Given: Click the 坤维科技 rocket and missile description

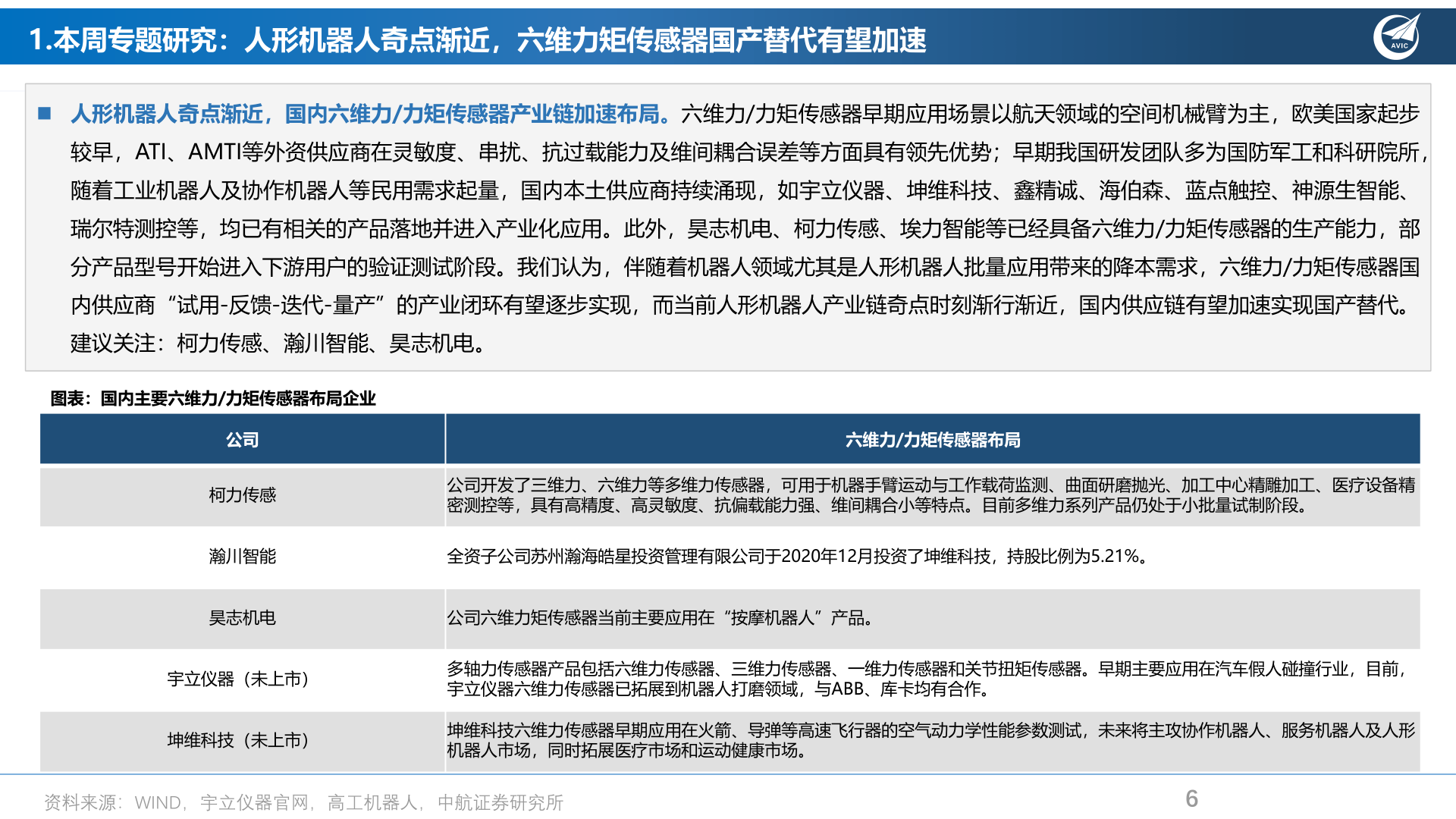Looking at the screenshot, I should point(931,741).
